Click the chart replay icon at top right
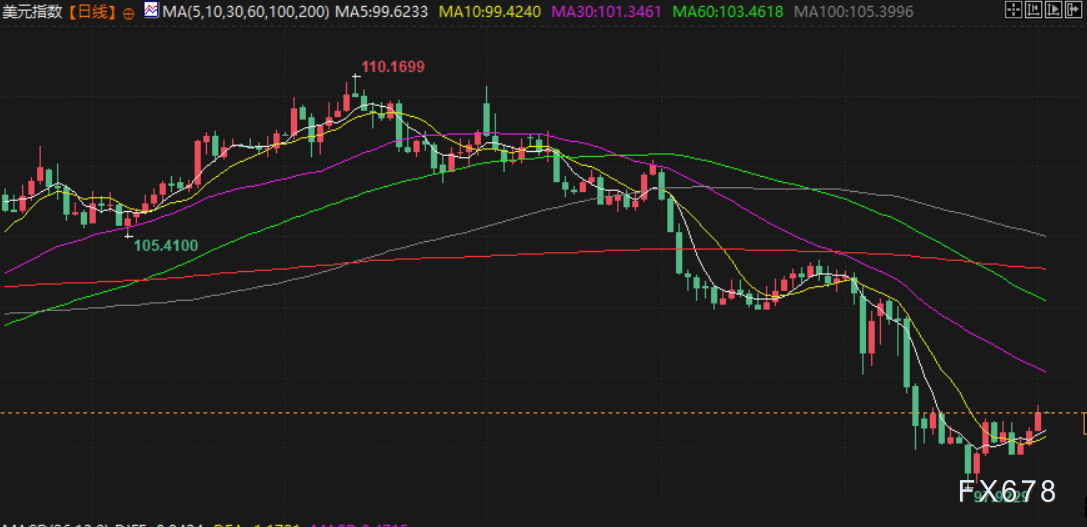 click(x=1051, y=11)
